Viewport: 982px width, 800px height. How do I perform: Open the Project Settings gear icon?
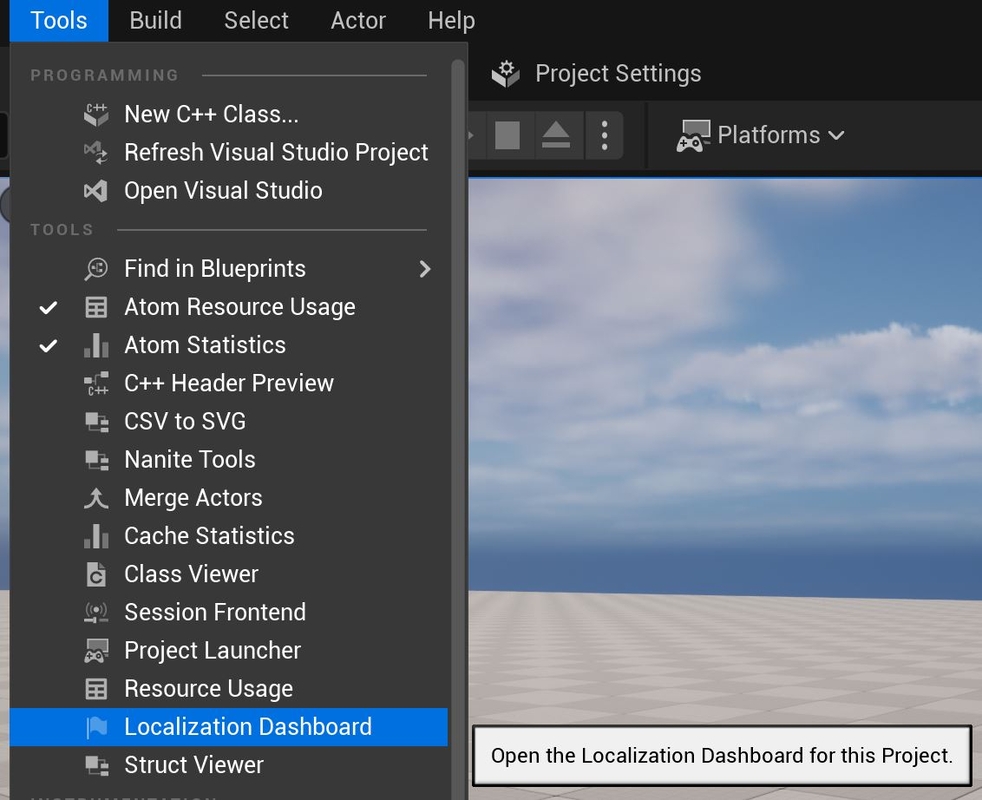(506, 72)
